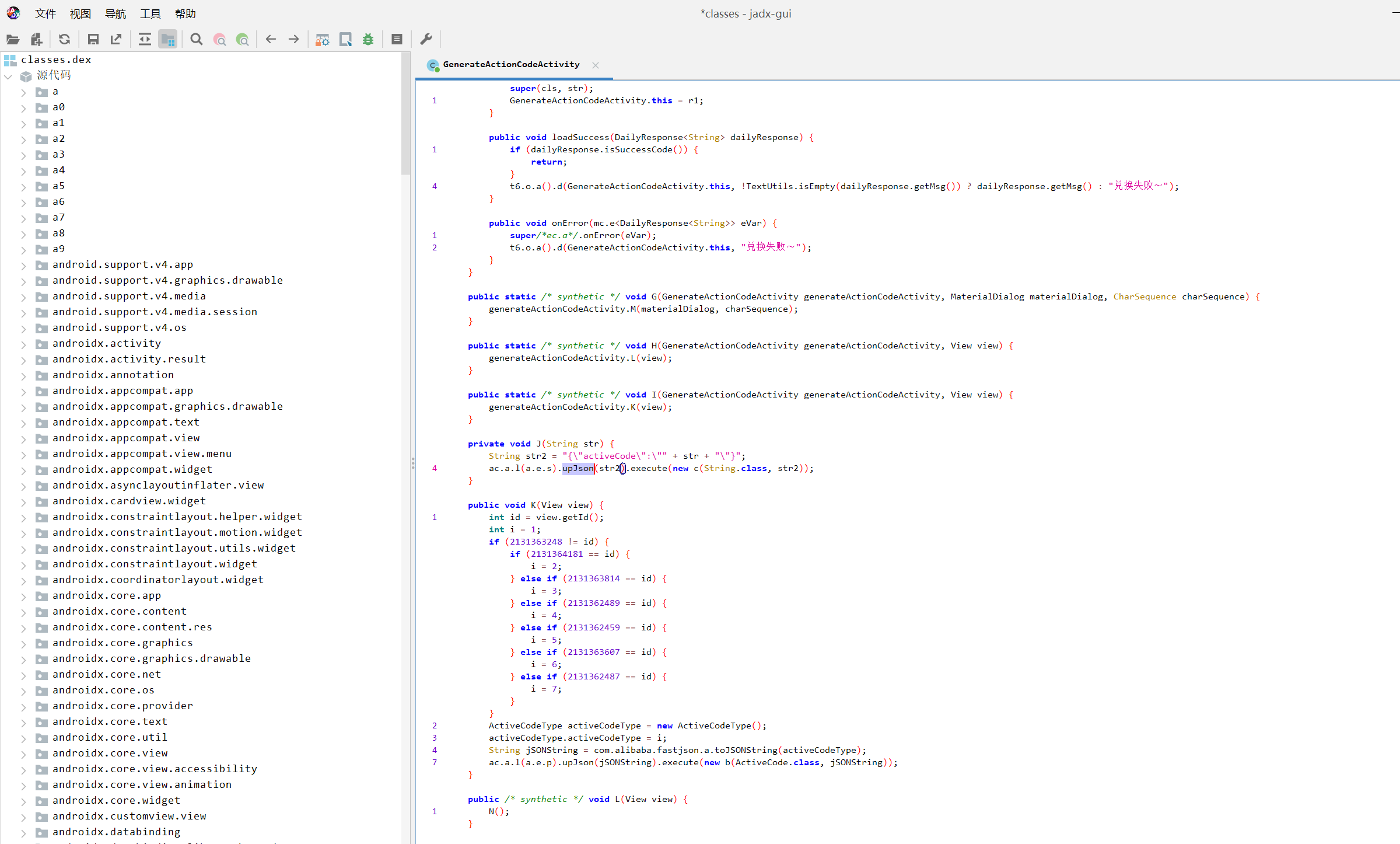Launch the green bug debugger icon
Image resolution: width=1400 pixels, height=844 pixels.
(x=368, y=40)
